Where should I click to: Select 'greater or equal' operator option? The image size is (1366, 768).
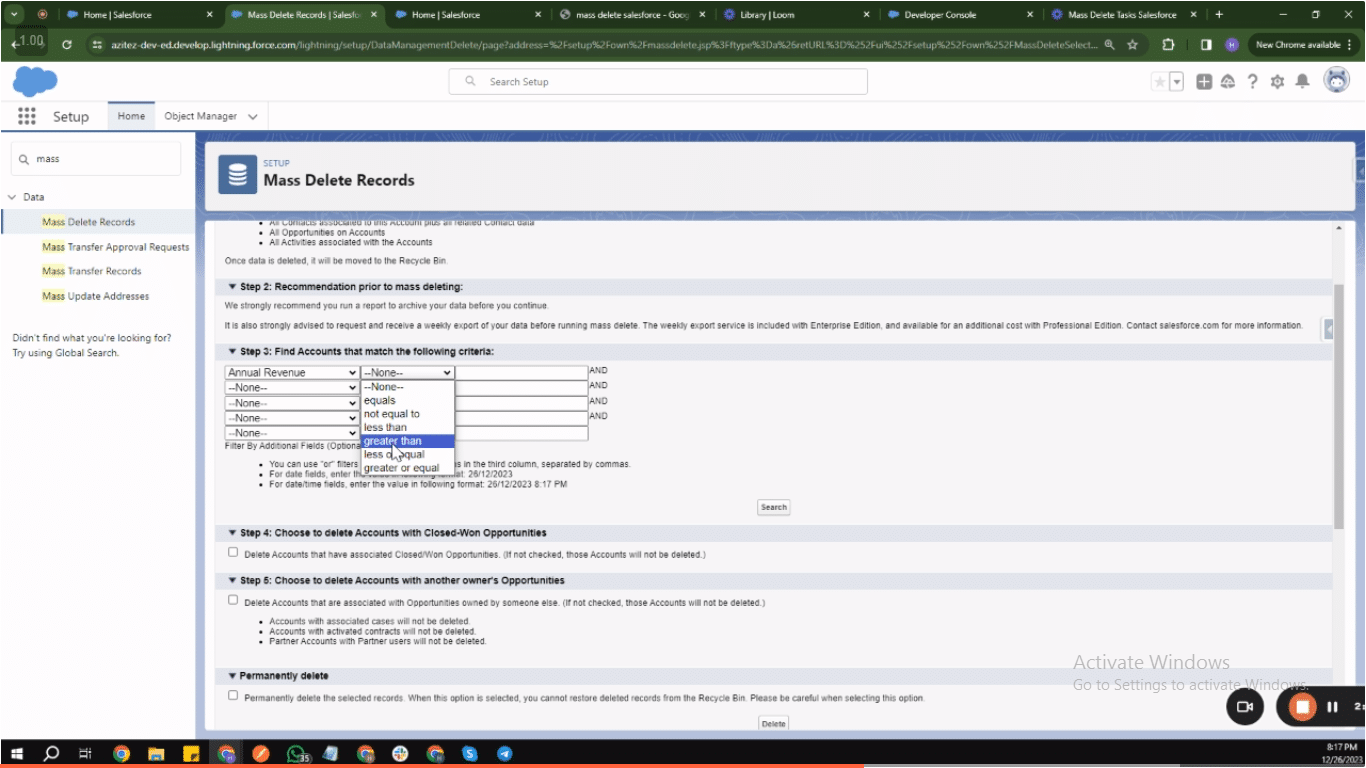[407, 468]
